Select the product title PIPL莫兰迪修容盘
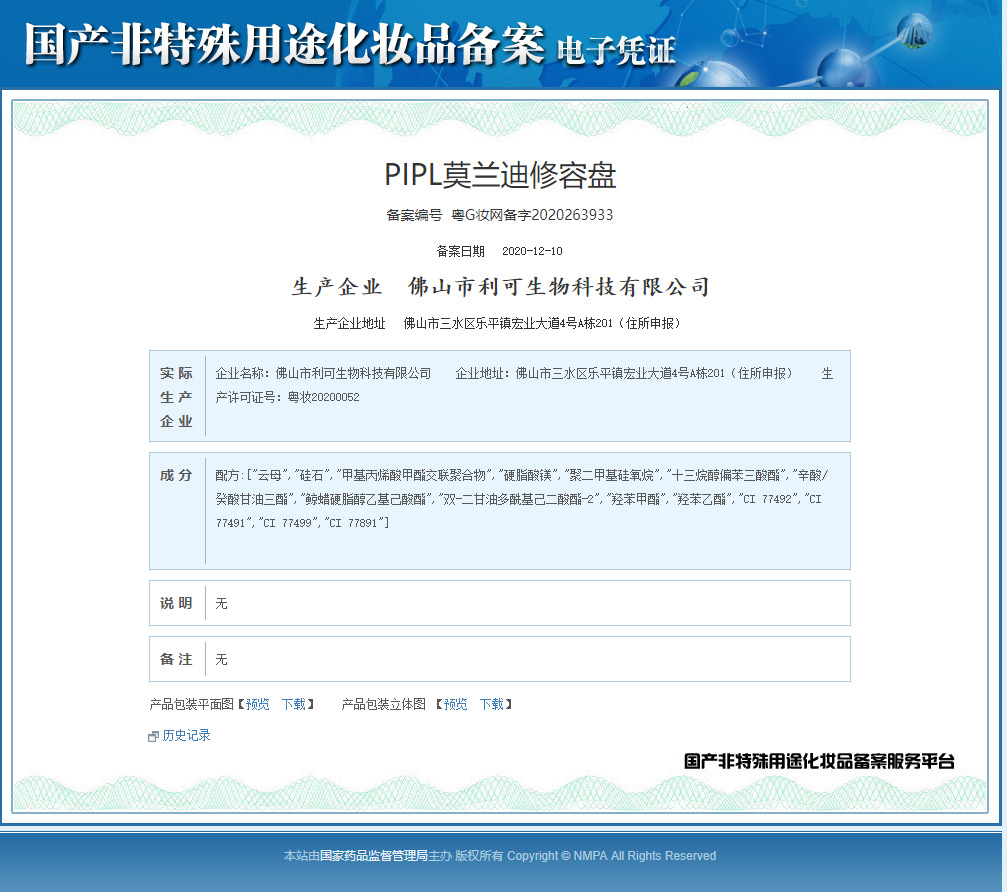 [500, 175]
